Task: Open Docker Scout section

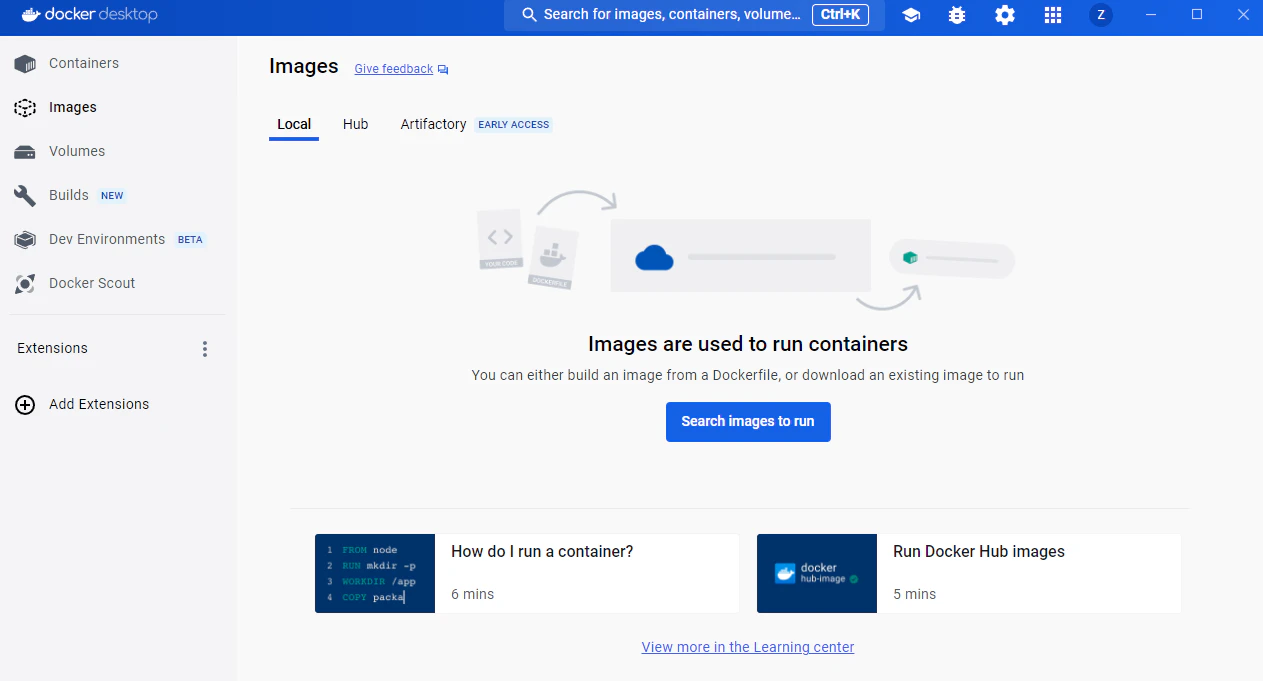Action: point(92,283)
